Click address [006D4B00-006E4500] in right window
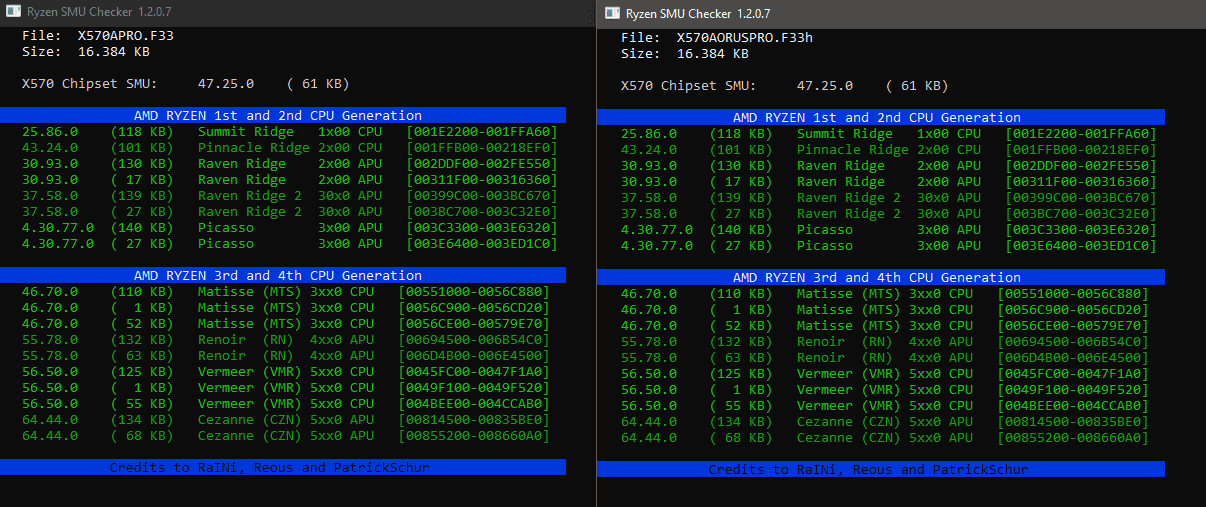This screenshot has height=507, width=1206. pyautogui.click(x=1073, y=358)
